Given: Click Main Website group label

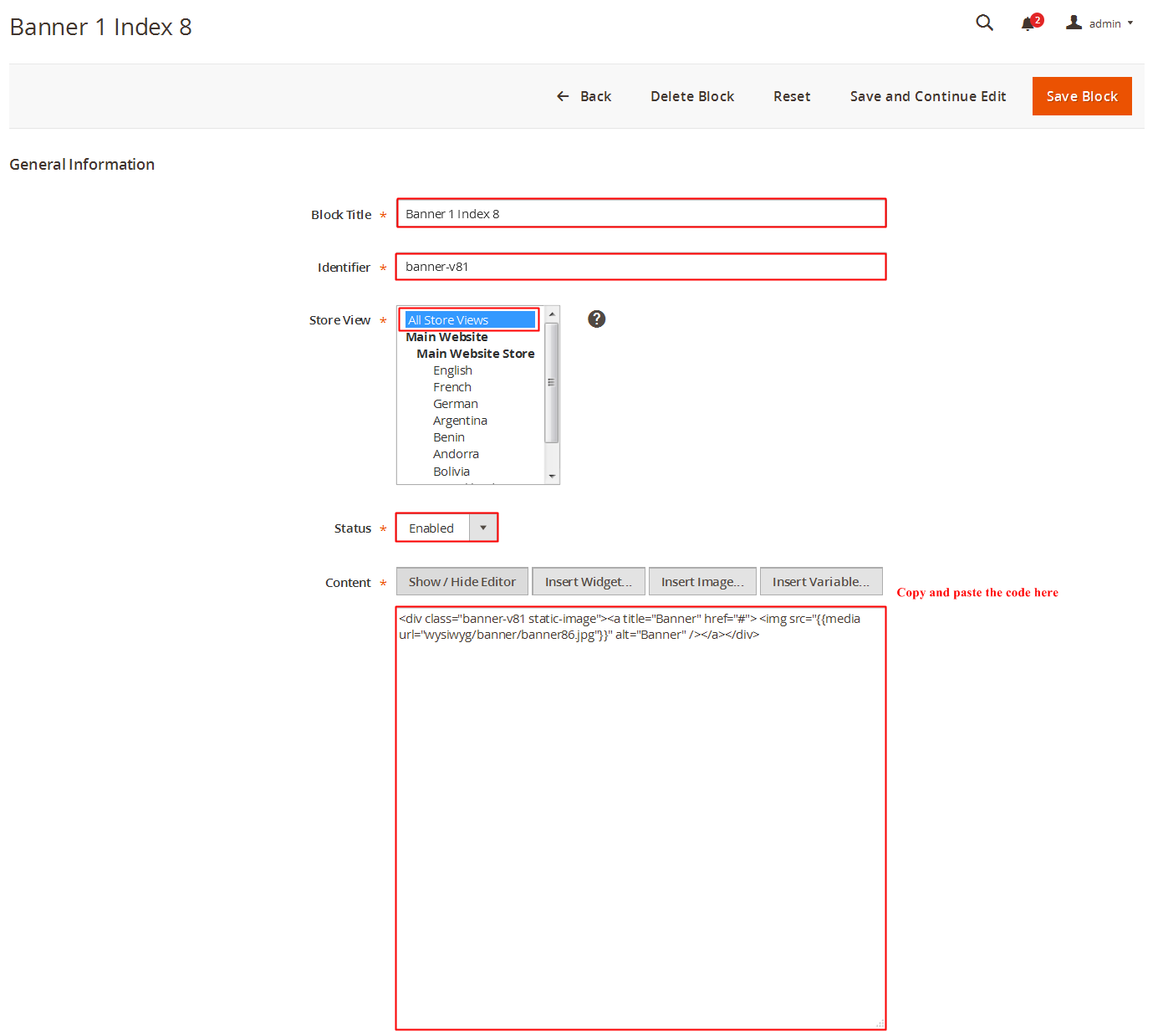Looking at the screenshot, I should click(446, 337).
